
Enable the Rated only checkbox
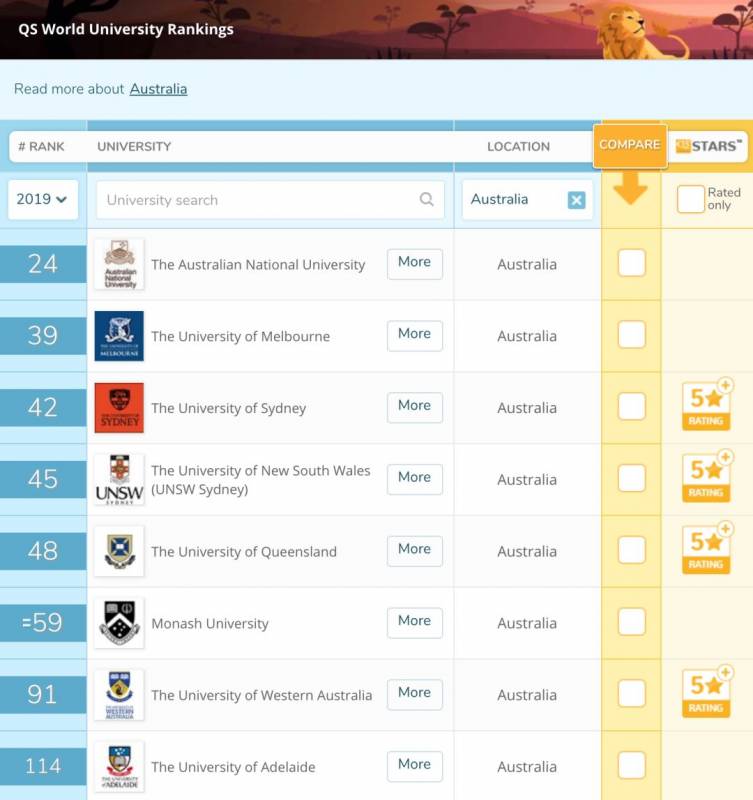(690, 199)
